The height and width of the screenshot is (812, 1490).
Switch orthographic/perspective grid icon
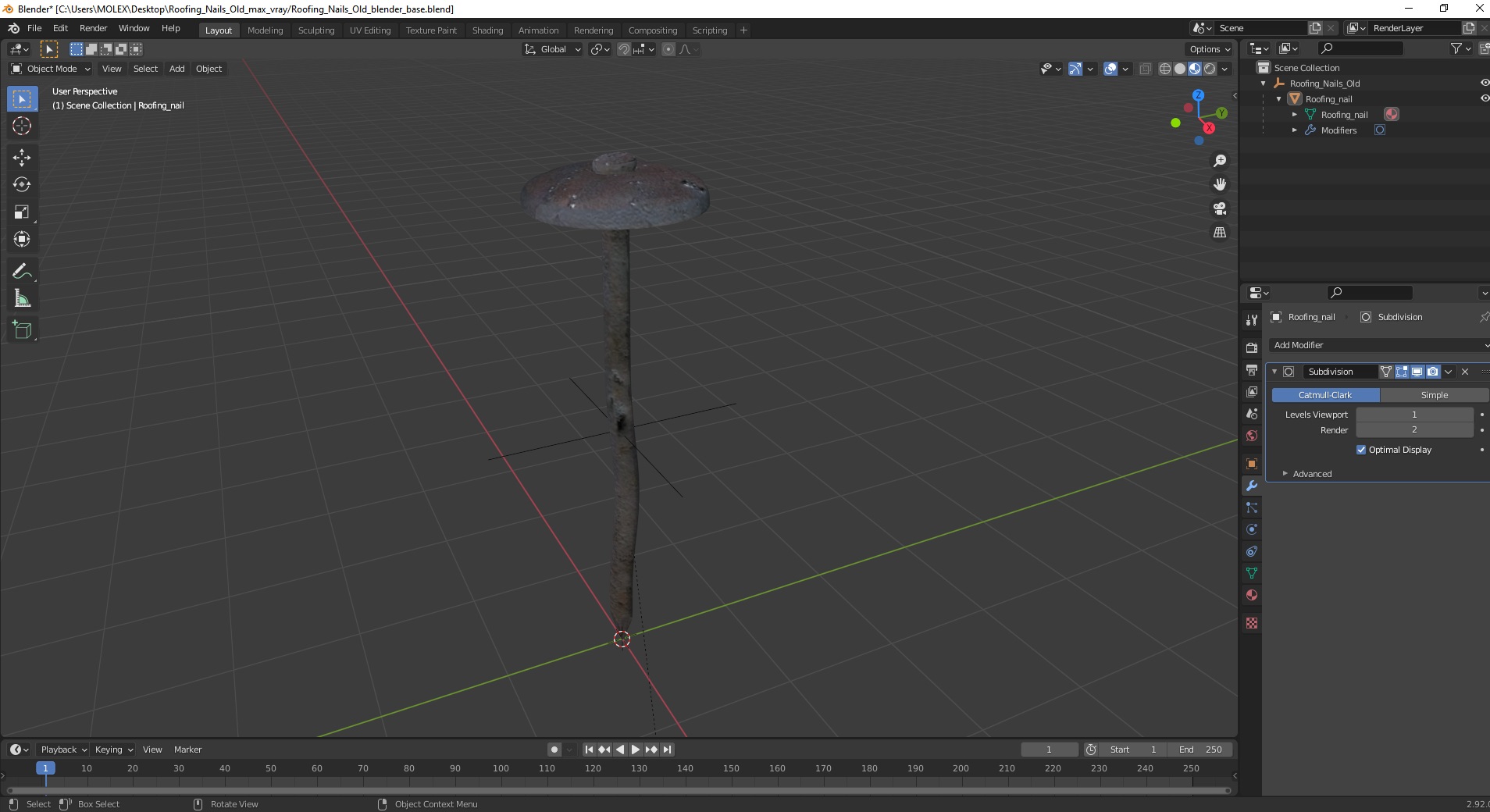(x=1219, y=233)
